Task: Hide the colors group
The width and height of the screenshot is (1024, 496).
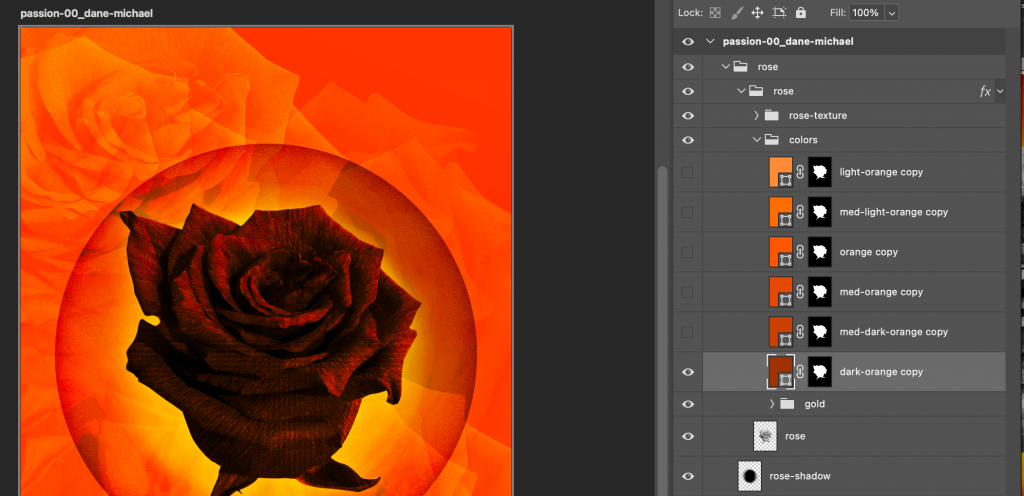Action: [688, 140]
